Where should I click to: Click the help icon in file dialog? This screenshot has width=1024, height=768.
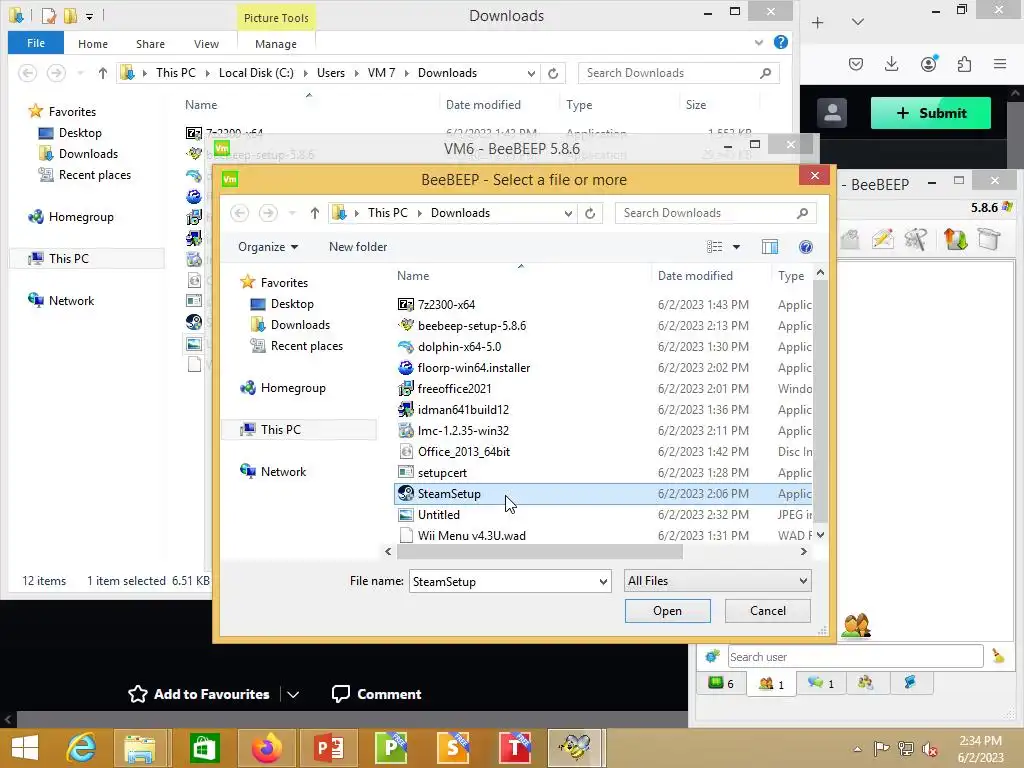(806, 247)
